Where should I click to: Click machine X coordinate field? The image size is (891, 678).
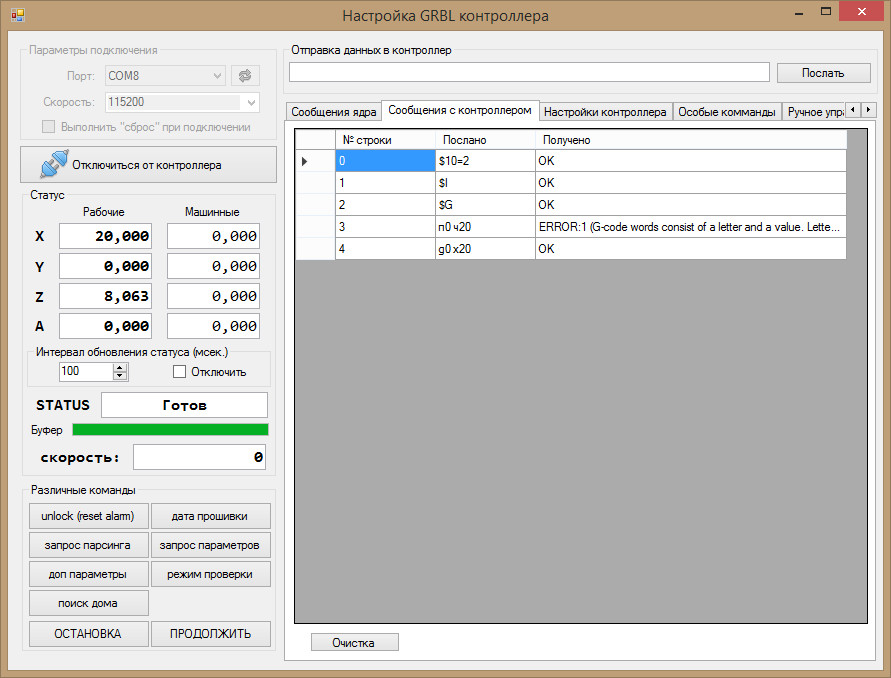coord(213,236)
